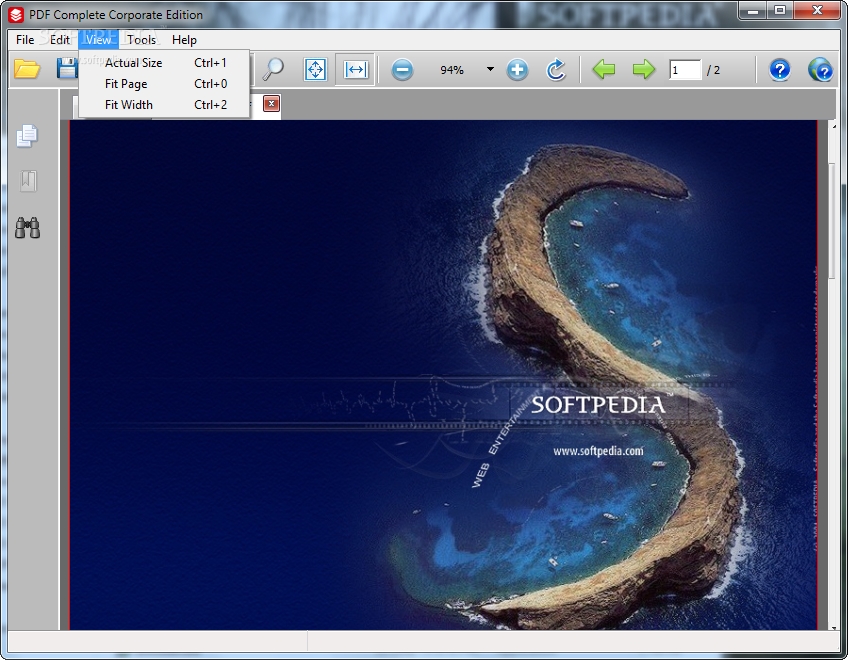848x660 pixels.
Task: Go to the next page using the right green arrow
Action: pos(644,69)
